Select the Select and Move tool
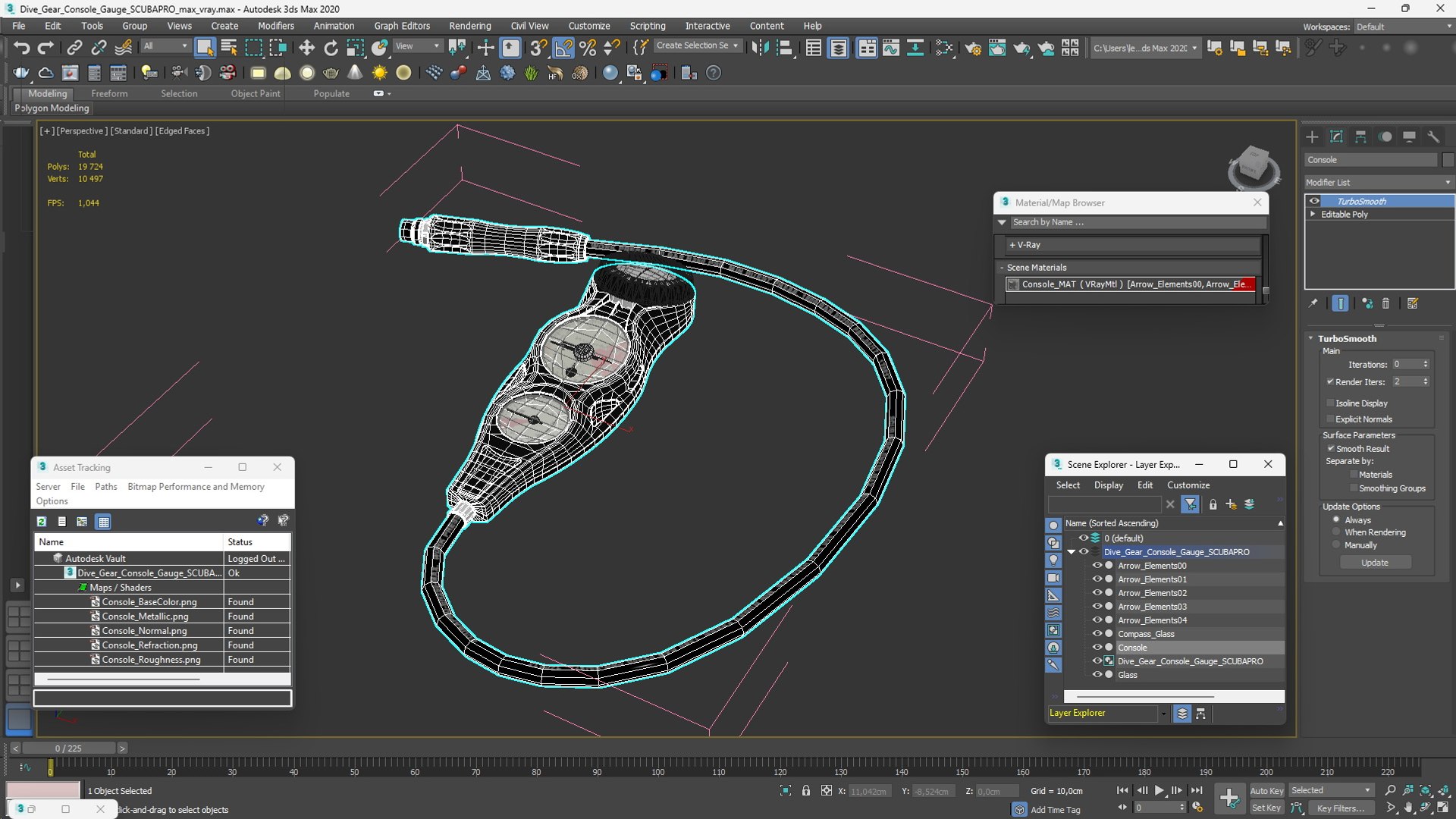The height and width of the screenshot is (819, 1456). [x=306, y=48]
